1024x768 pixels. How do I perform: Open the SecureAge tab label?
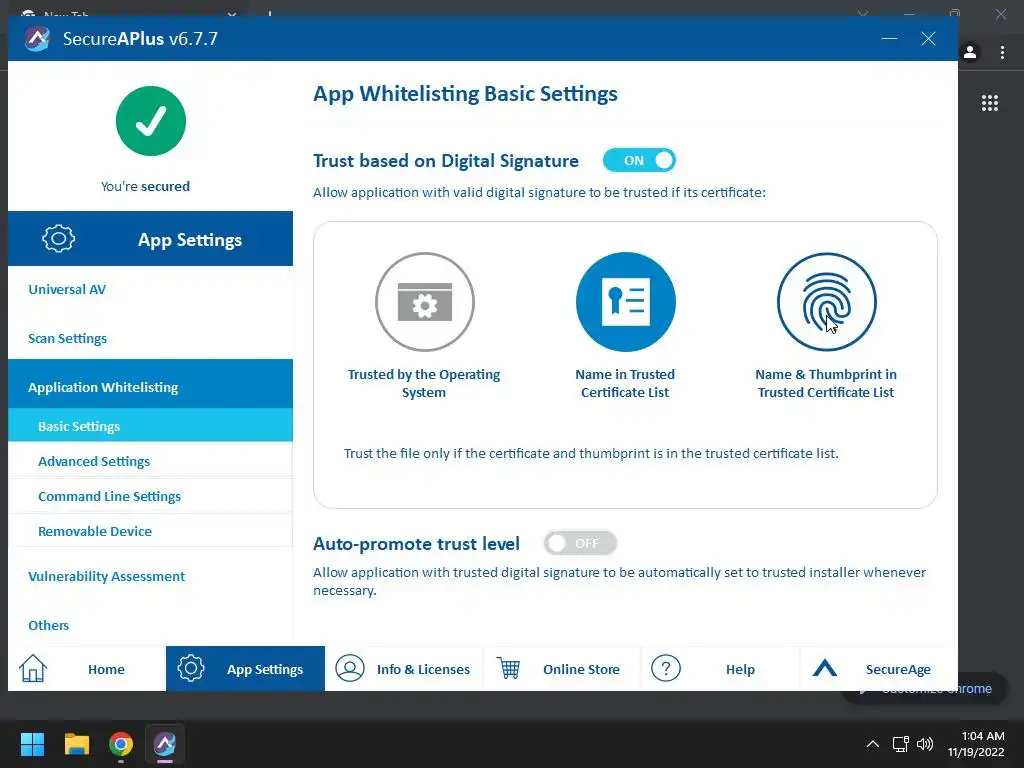click(x=898, y=669)
